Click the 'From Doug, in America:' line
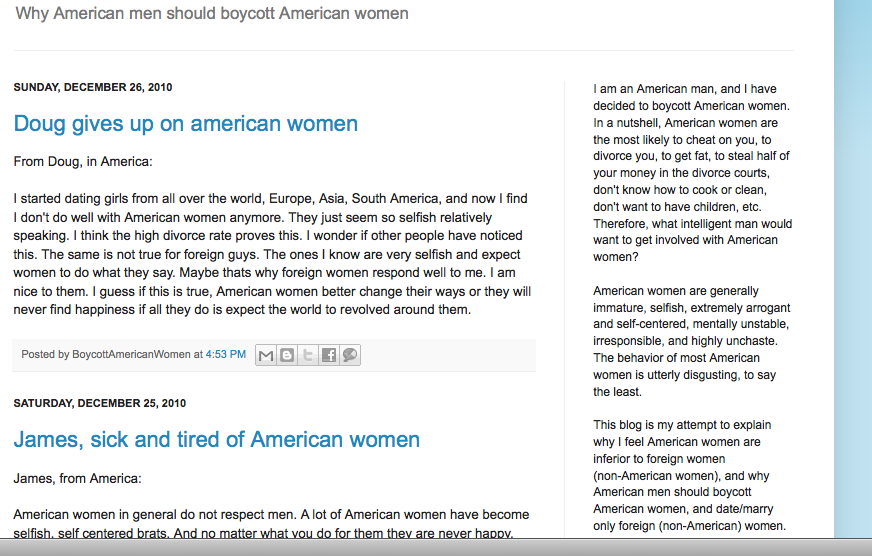 (82, 161)
